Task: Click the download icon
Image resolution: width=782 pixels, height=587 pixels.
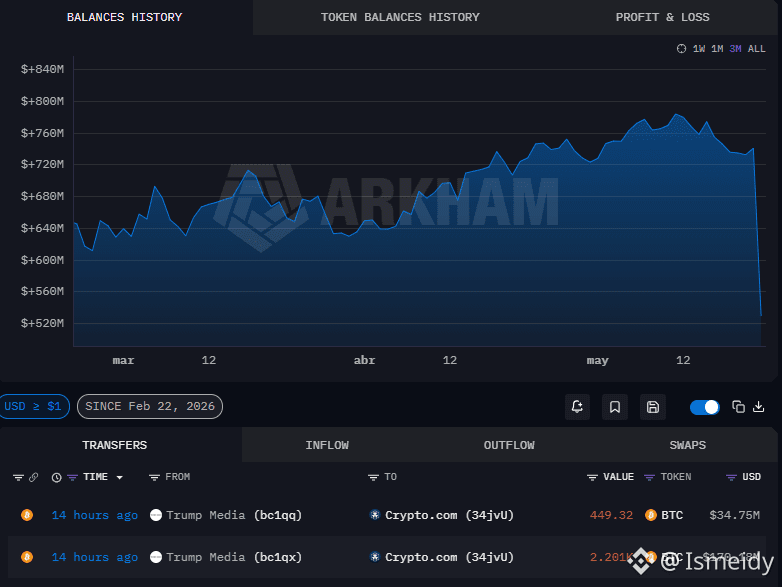Action: [x=759, y=407]
